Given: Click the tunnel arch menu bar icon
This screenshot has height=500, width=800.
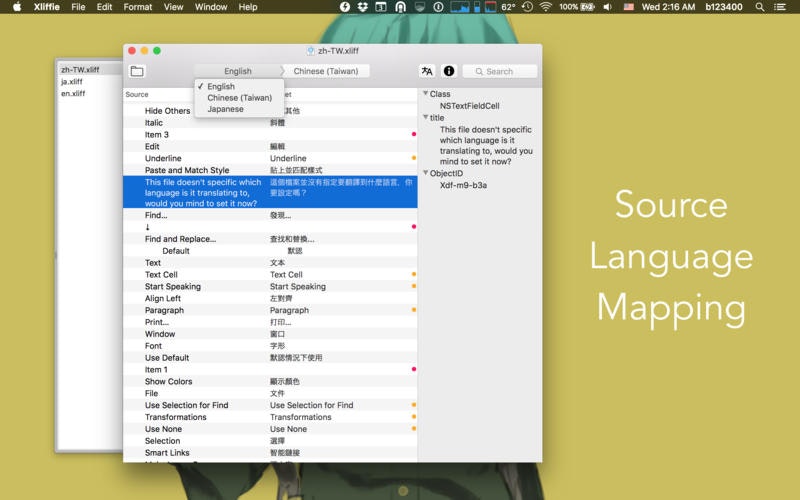Looking at the screenshot, I should (x=401, y=7).
